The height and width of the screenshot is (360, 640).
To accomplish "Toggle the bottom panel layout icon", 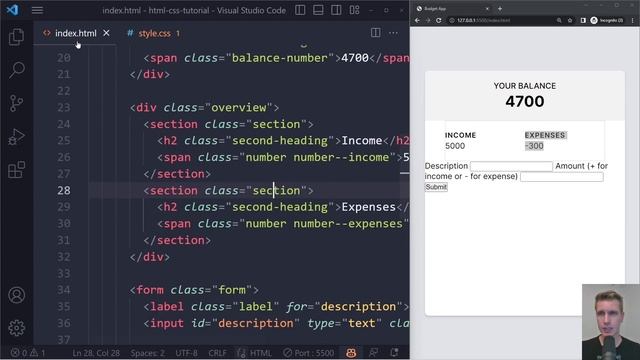I will click(318, 10).
